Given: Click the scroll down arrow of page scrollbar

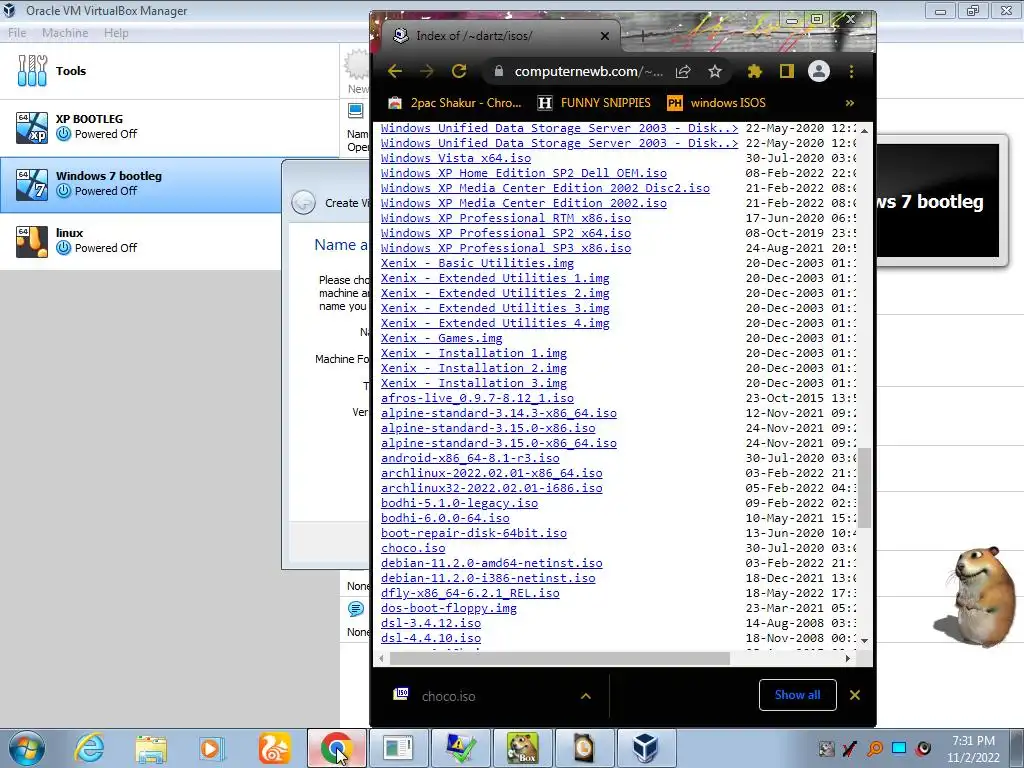Looking at the screenshot, I should point(864,641).
